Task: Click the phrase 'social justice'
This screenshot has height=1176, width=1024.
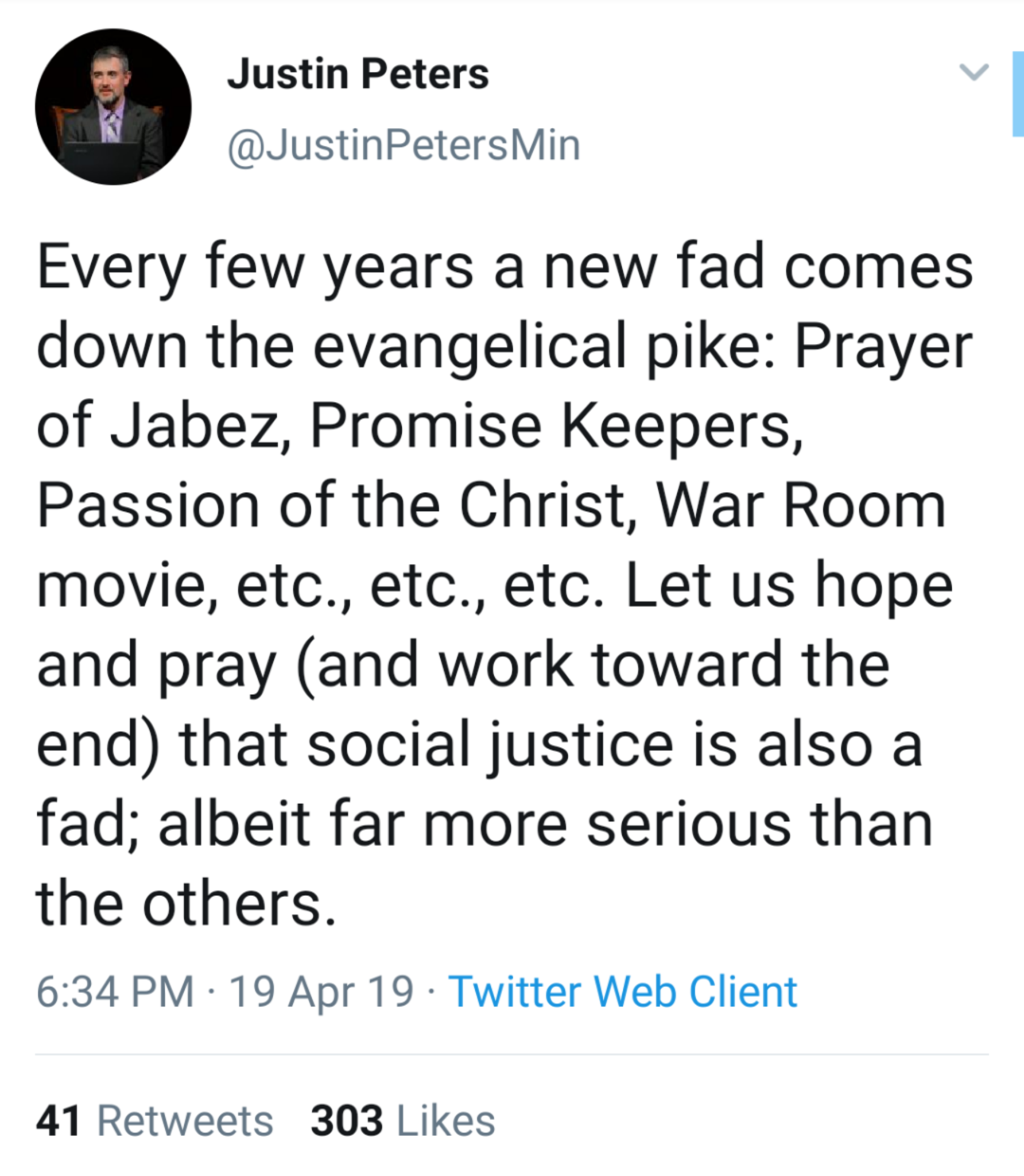Action: (490, 745)
